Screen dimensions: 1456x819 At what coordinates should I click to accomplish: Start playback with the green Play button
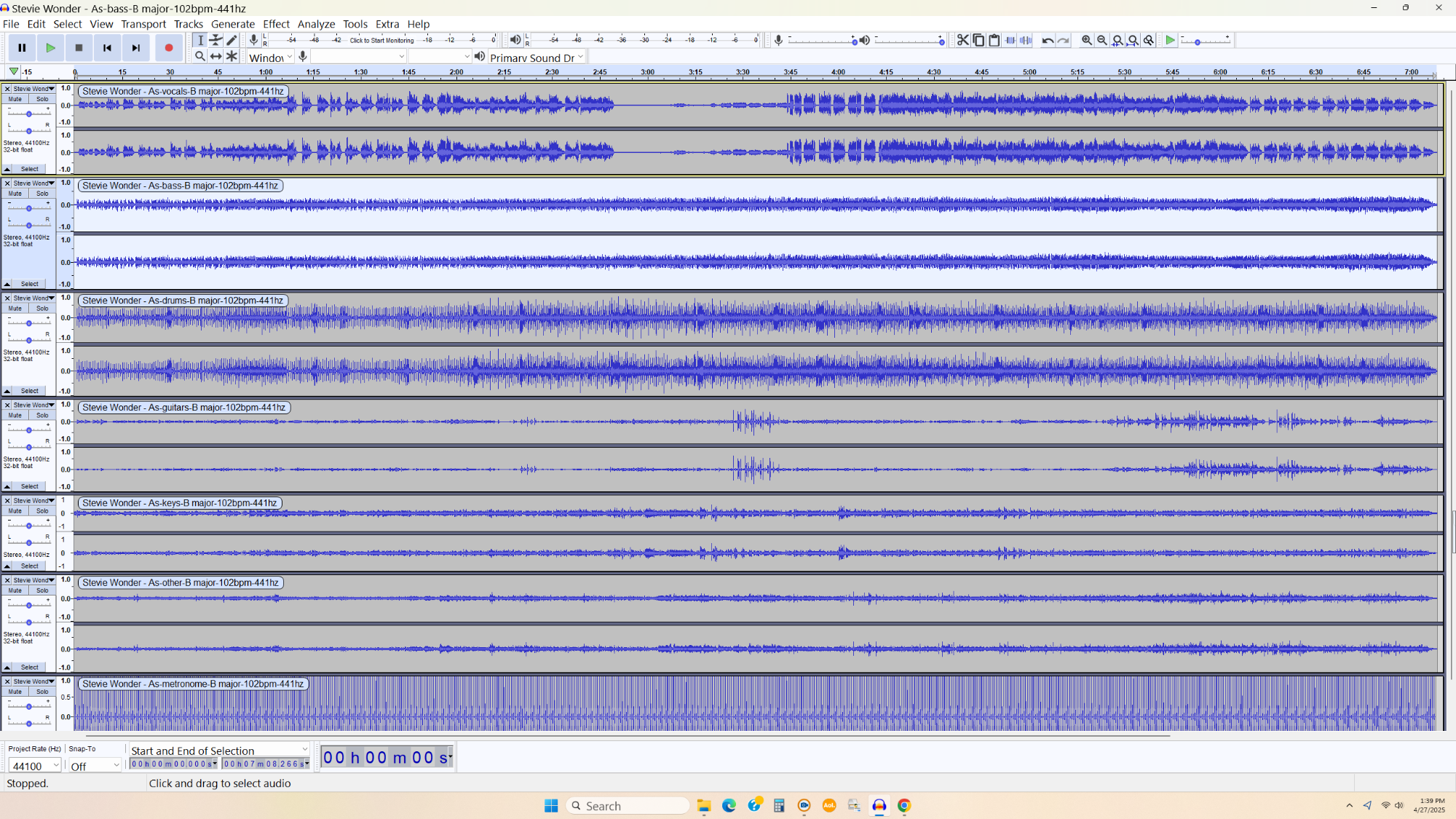click(50, 48)
